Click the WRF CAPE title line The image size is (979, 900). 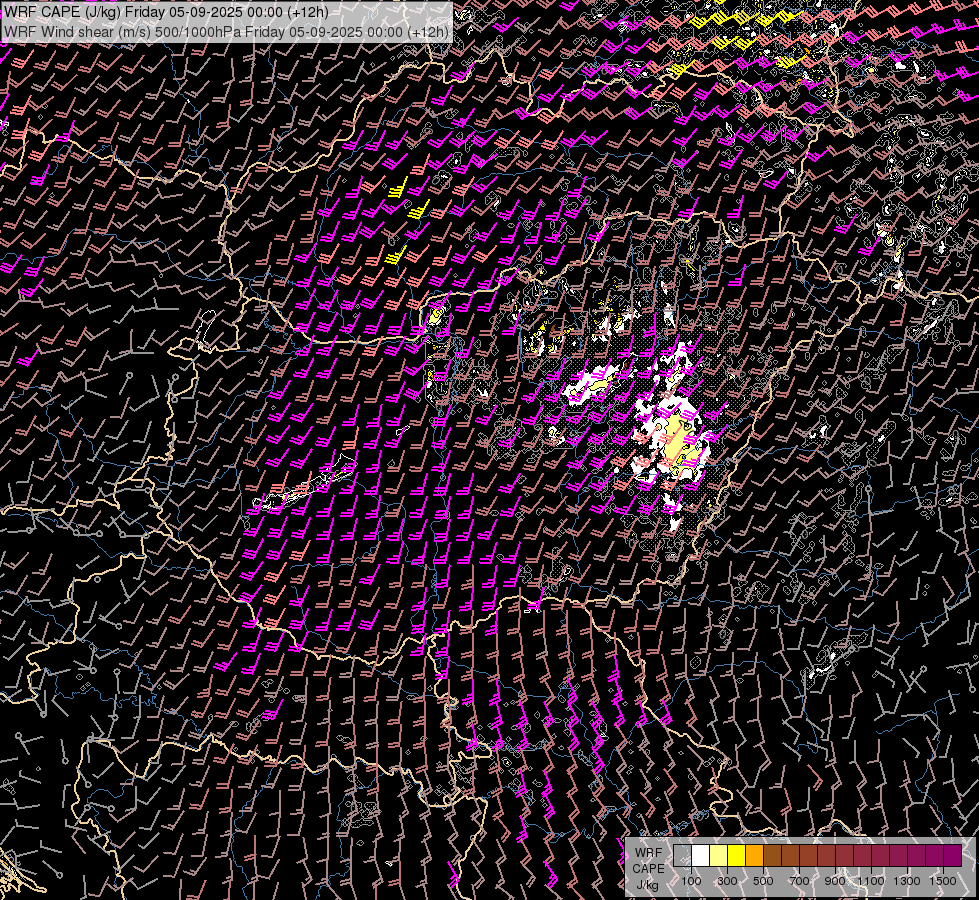(x=166, y=11)
